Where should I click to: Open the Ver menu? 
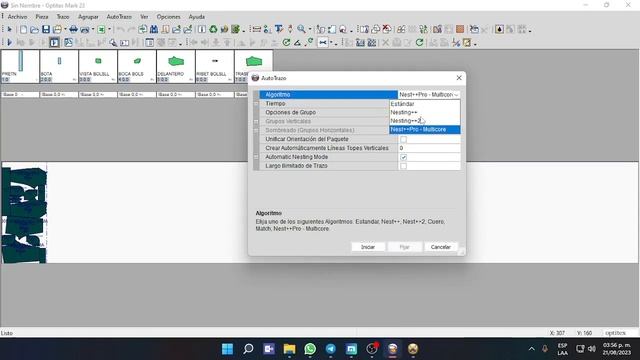pyautogui.click(x=144, y=17)
